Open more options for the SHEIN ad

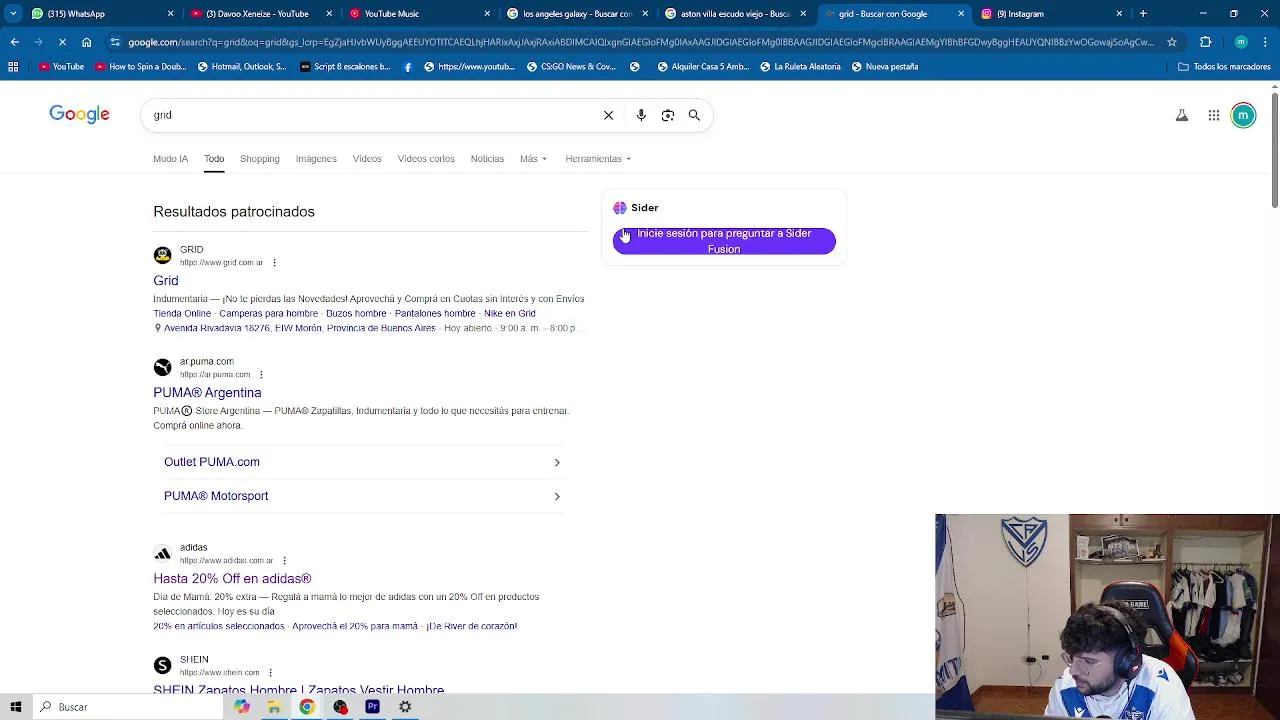click(270, 673)
